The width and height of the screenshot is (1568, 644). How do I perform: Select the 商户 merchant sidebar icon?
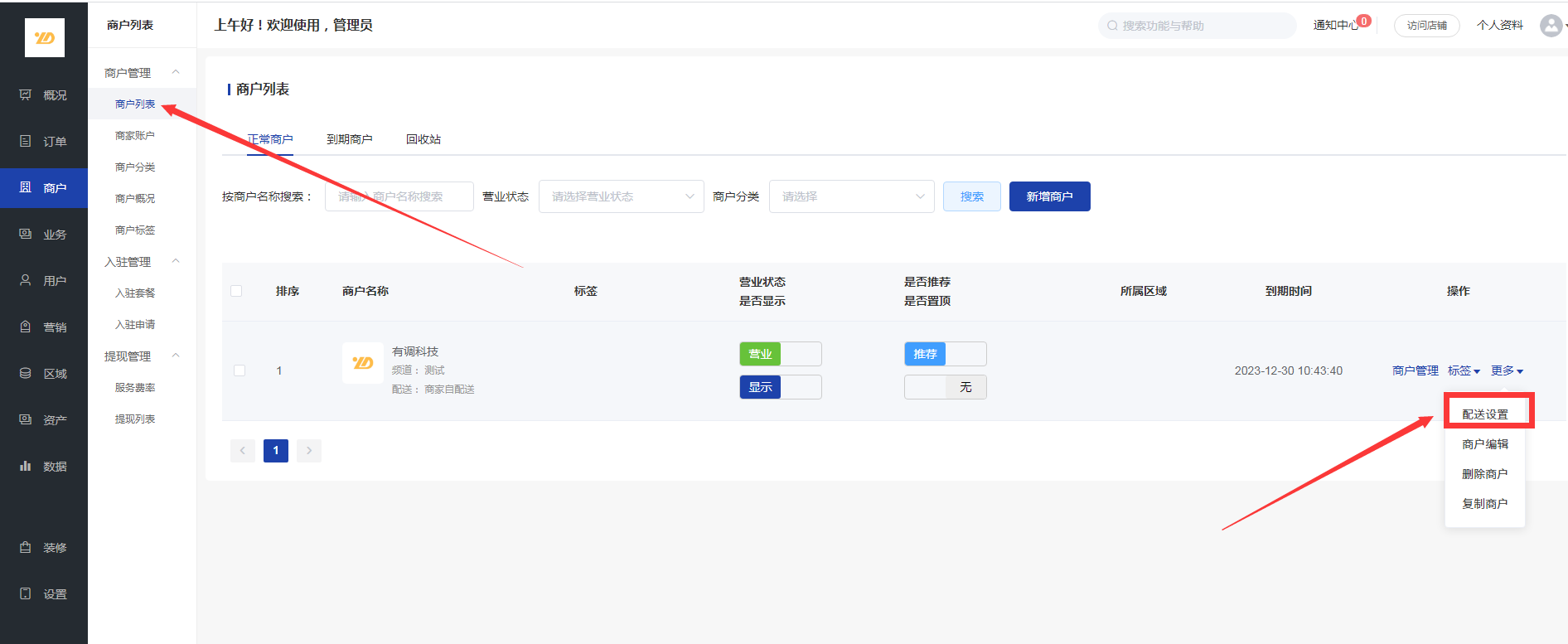[x=26, y=187]
